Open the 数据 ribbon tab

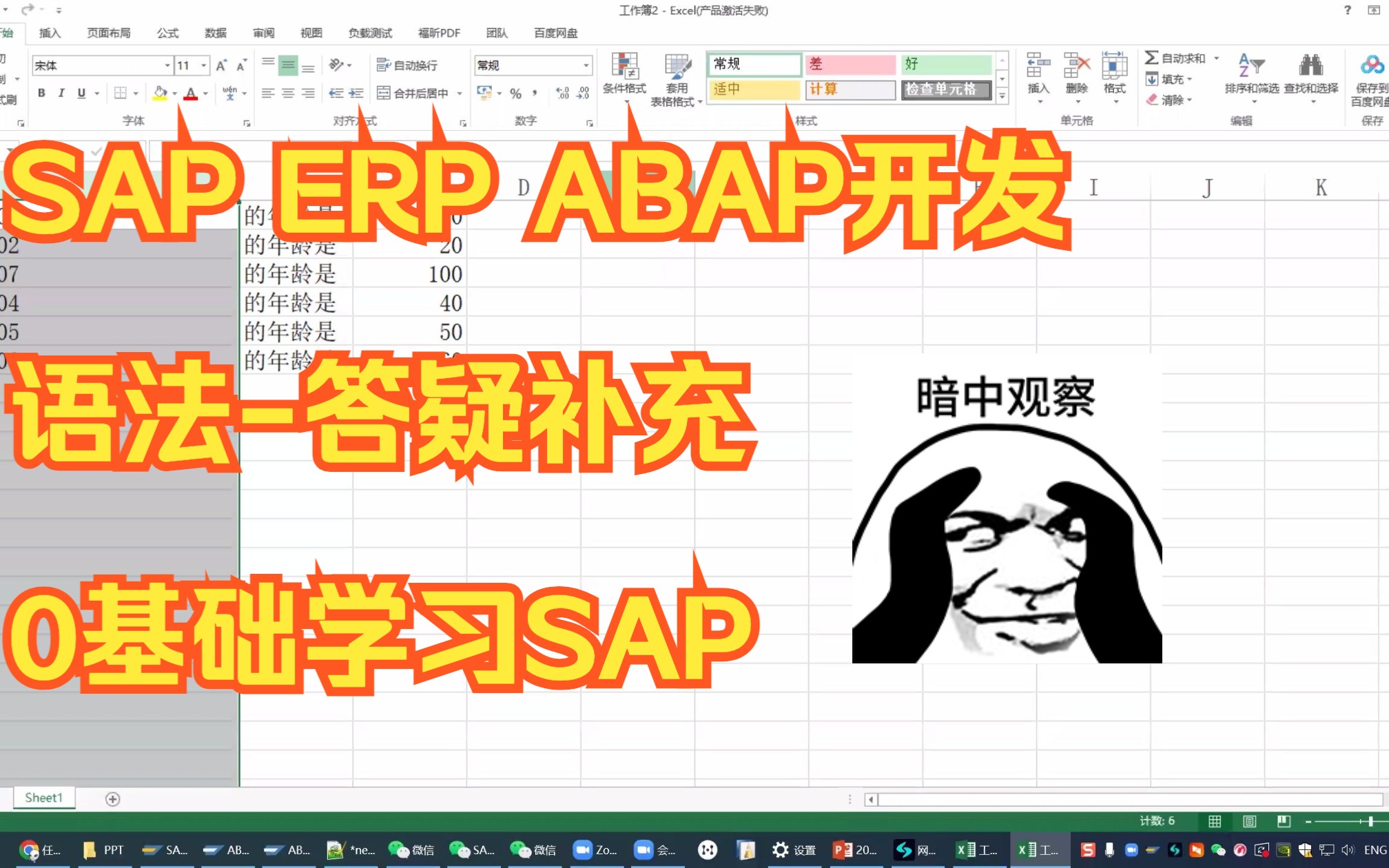click(x=216, y=33)
